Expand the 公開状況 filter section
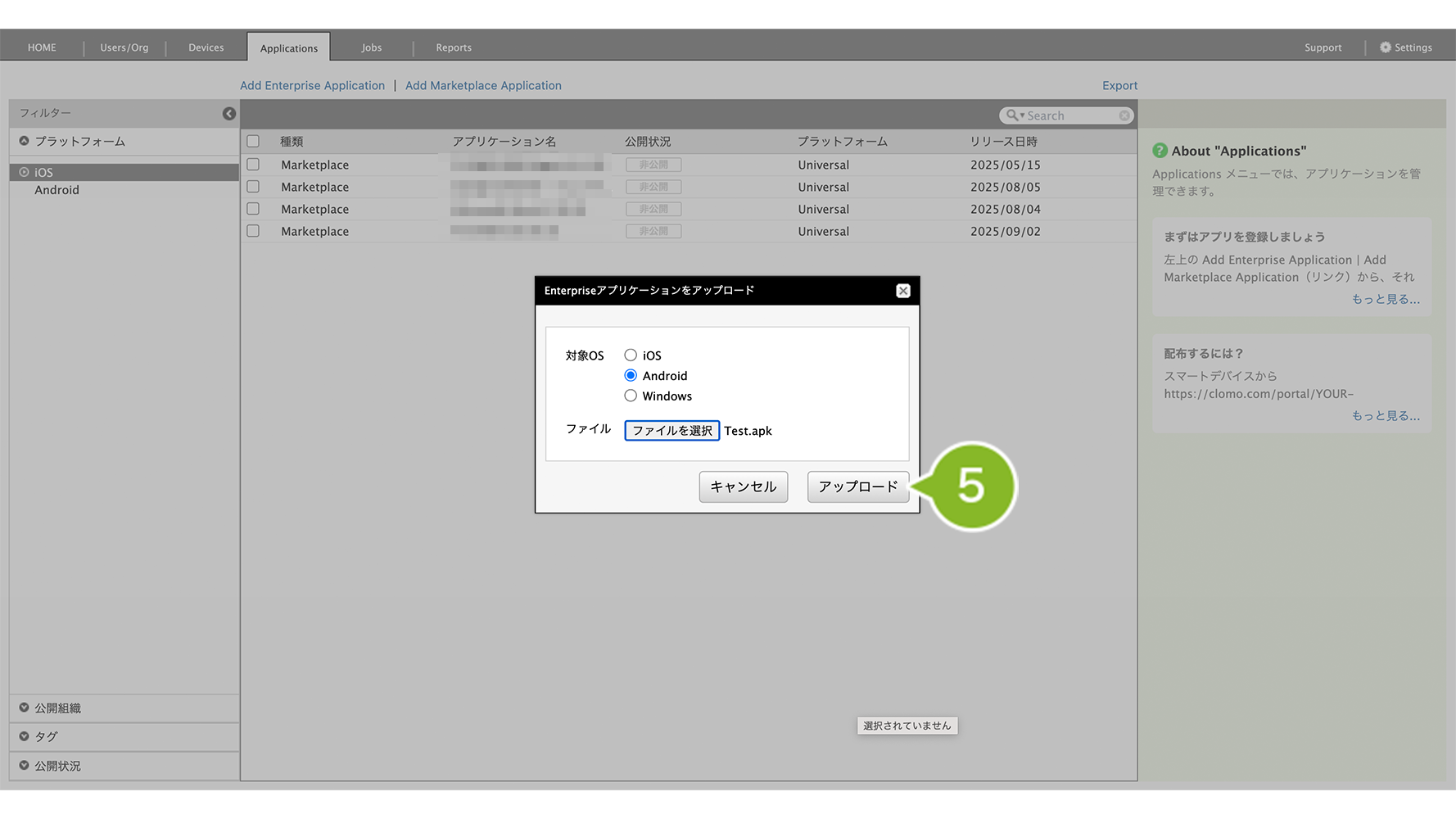 click(x=25, y=766)
